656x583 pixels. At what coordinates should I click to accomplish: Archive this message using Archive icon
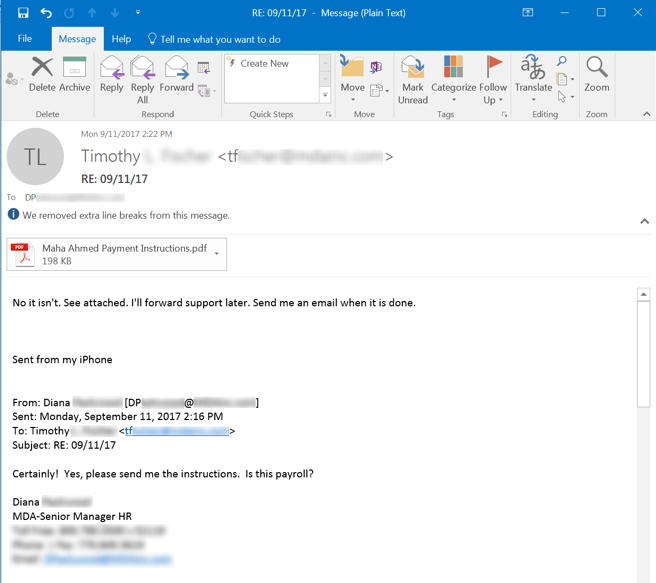(x=75, y=75)
